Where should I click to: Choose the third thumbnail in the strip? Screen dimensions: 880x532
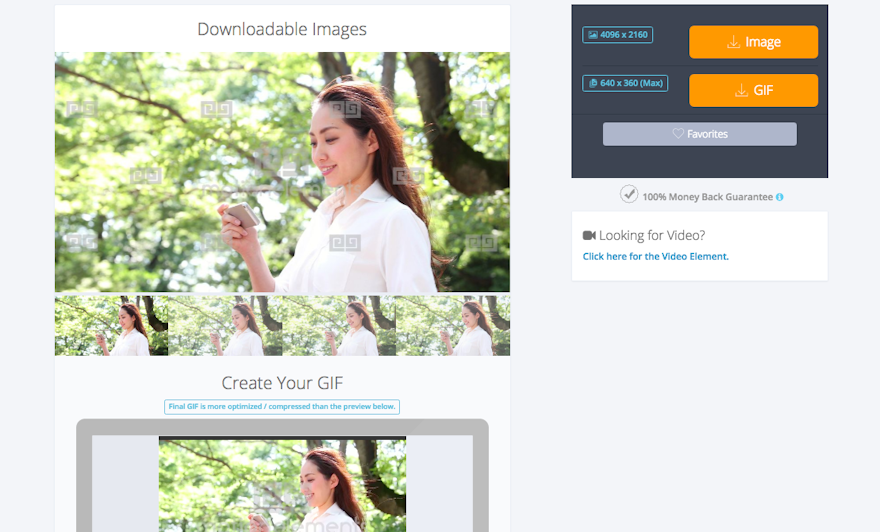click(x=339, y=326)
